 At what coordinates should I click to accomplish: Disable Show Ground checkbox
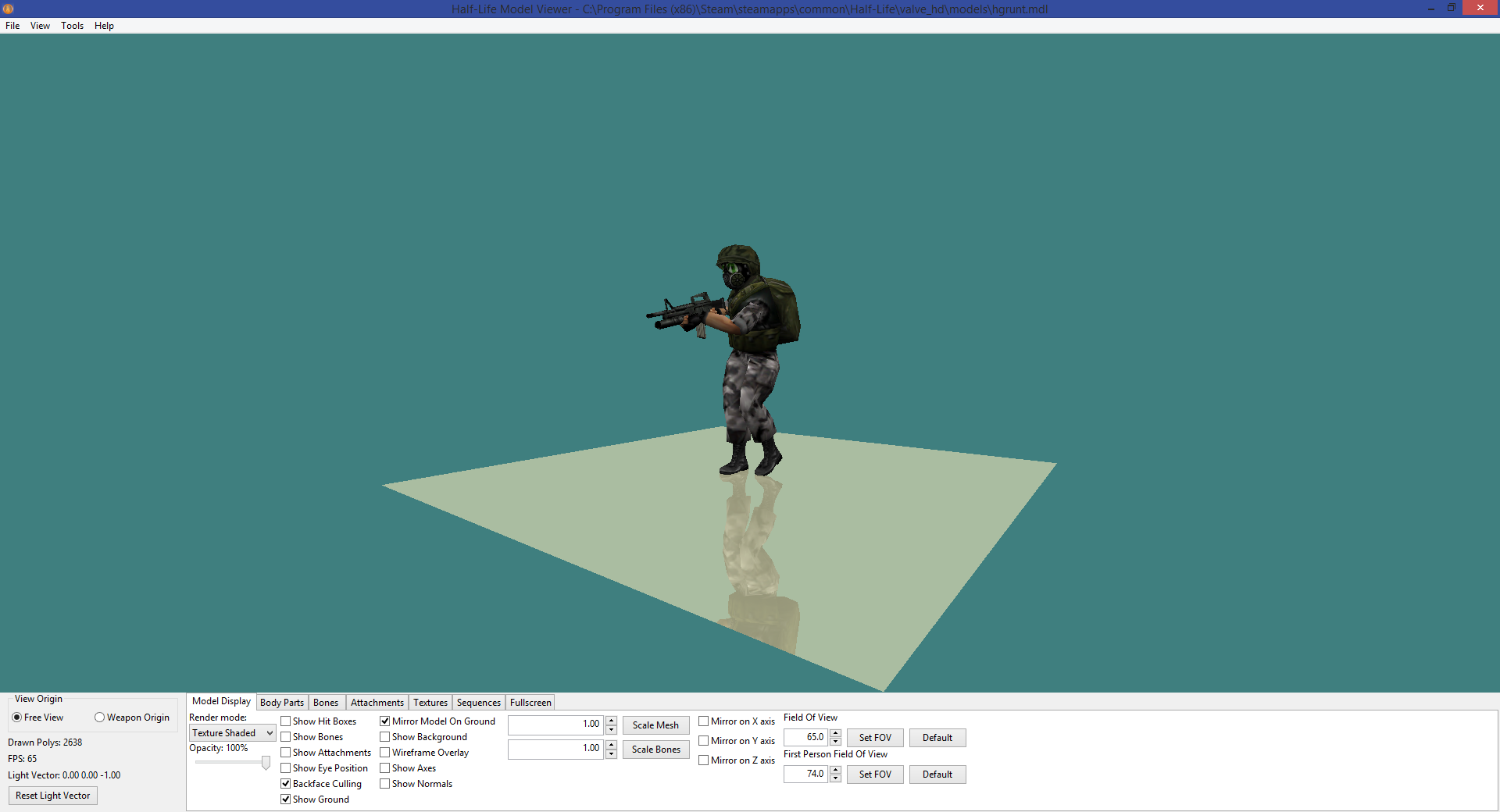(x=315, y=800)
